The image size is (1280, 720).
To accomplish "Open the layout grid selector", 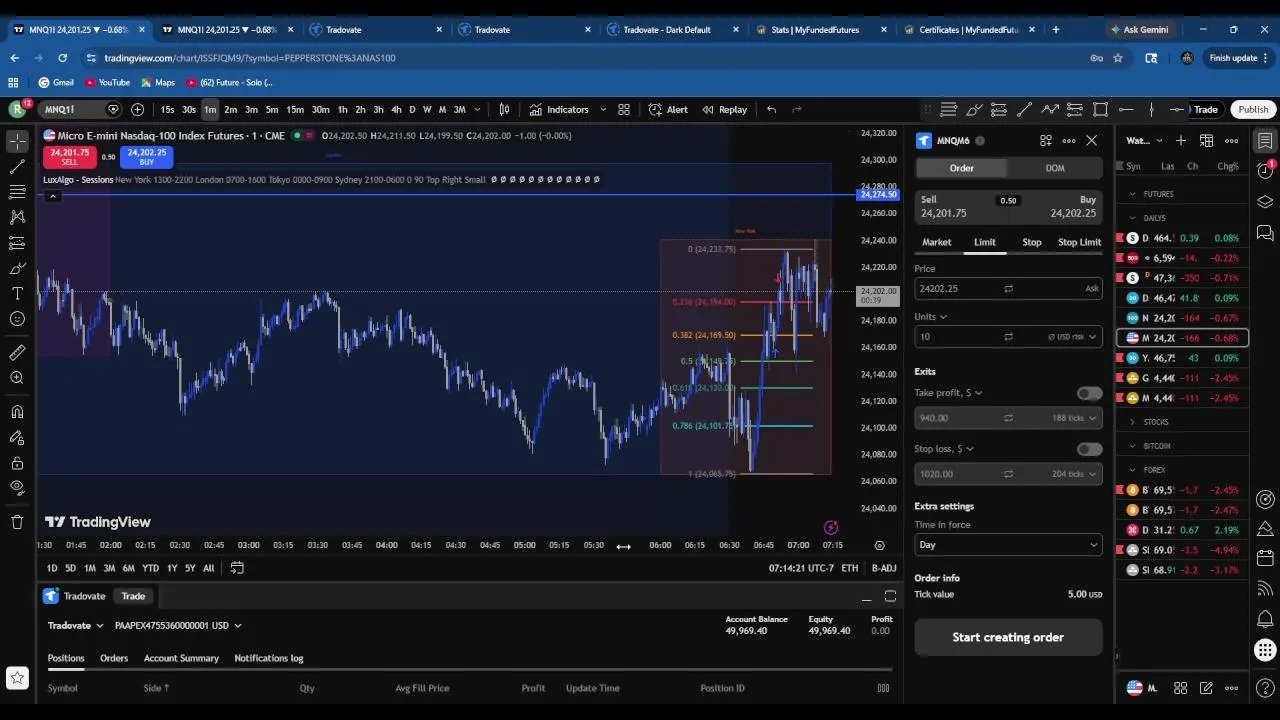I will click(624, 109).
